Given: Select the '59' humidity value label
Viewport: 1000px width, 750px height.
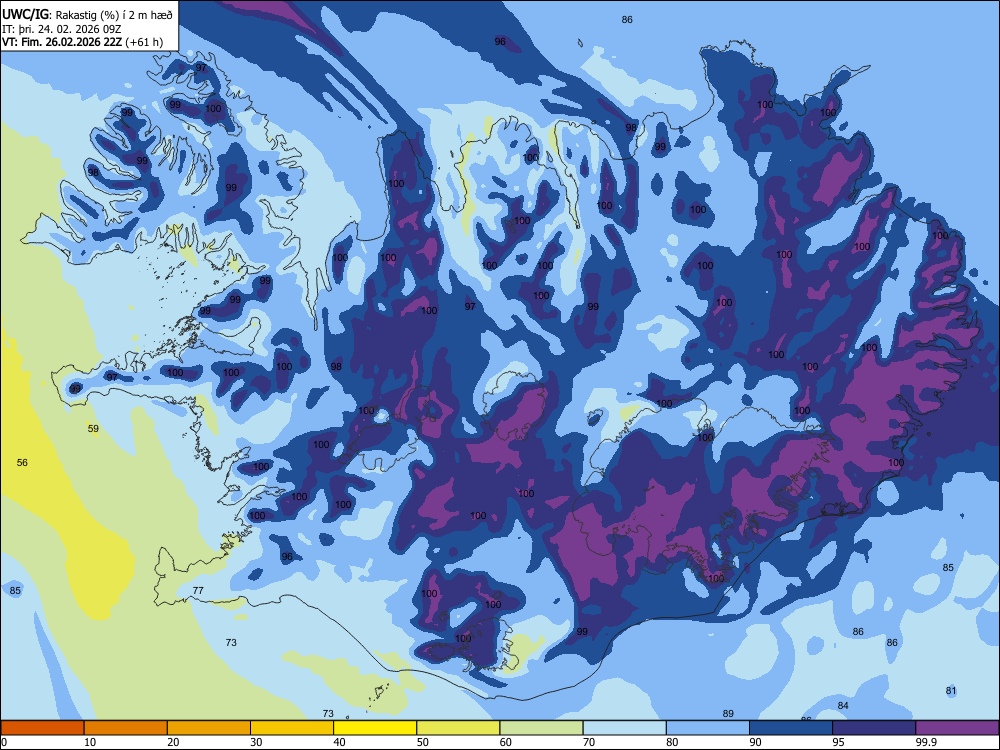Looking at the screenshot, I should click(93, 429).
